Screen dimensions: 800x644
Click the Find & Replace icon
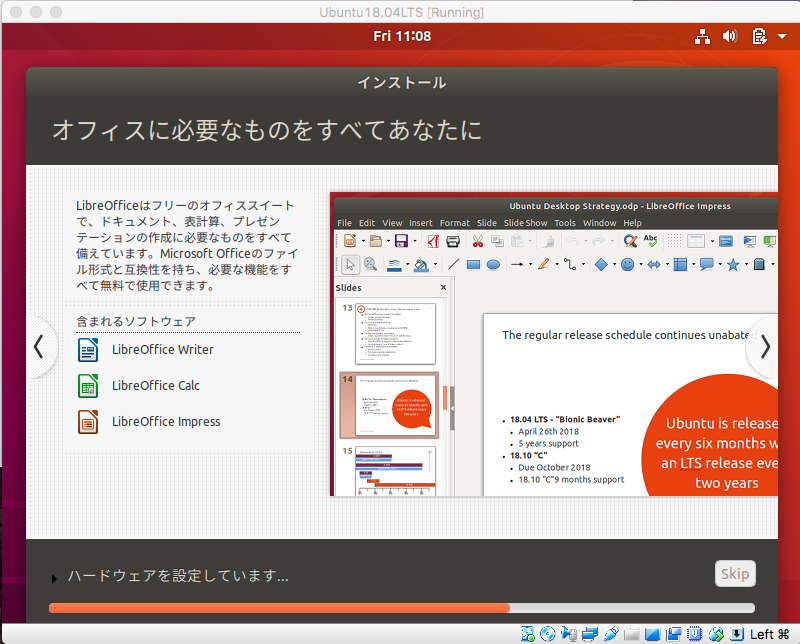(x=631, y=241)
